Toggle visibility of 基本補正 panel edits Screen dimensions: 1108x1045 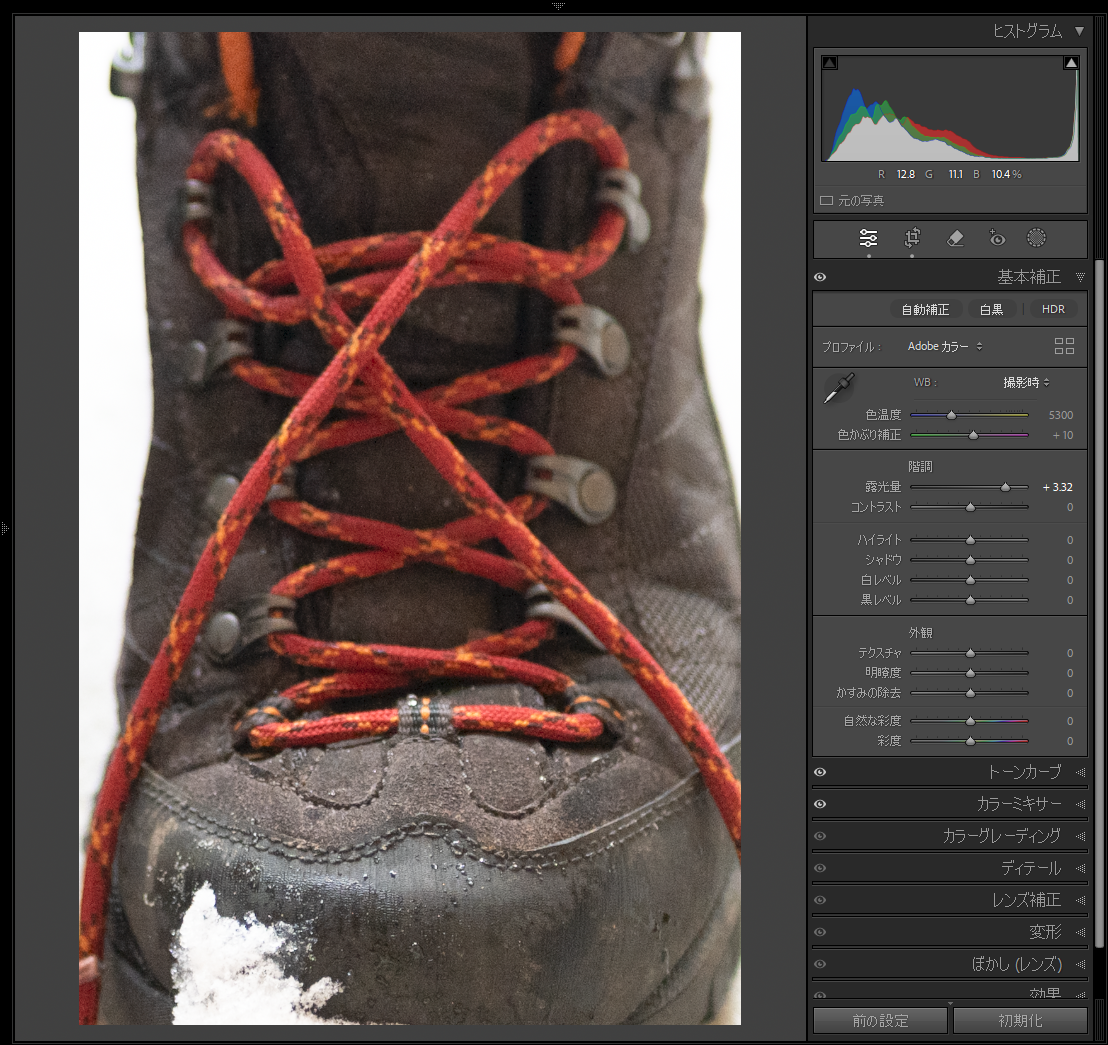(820, 277)
